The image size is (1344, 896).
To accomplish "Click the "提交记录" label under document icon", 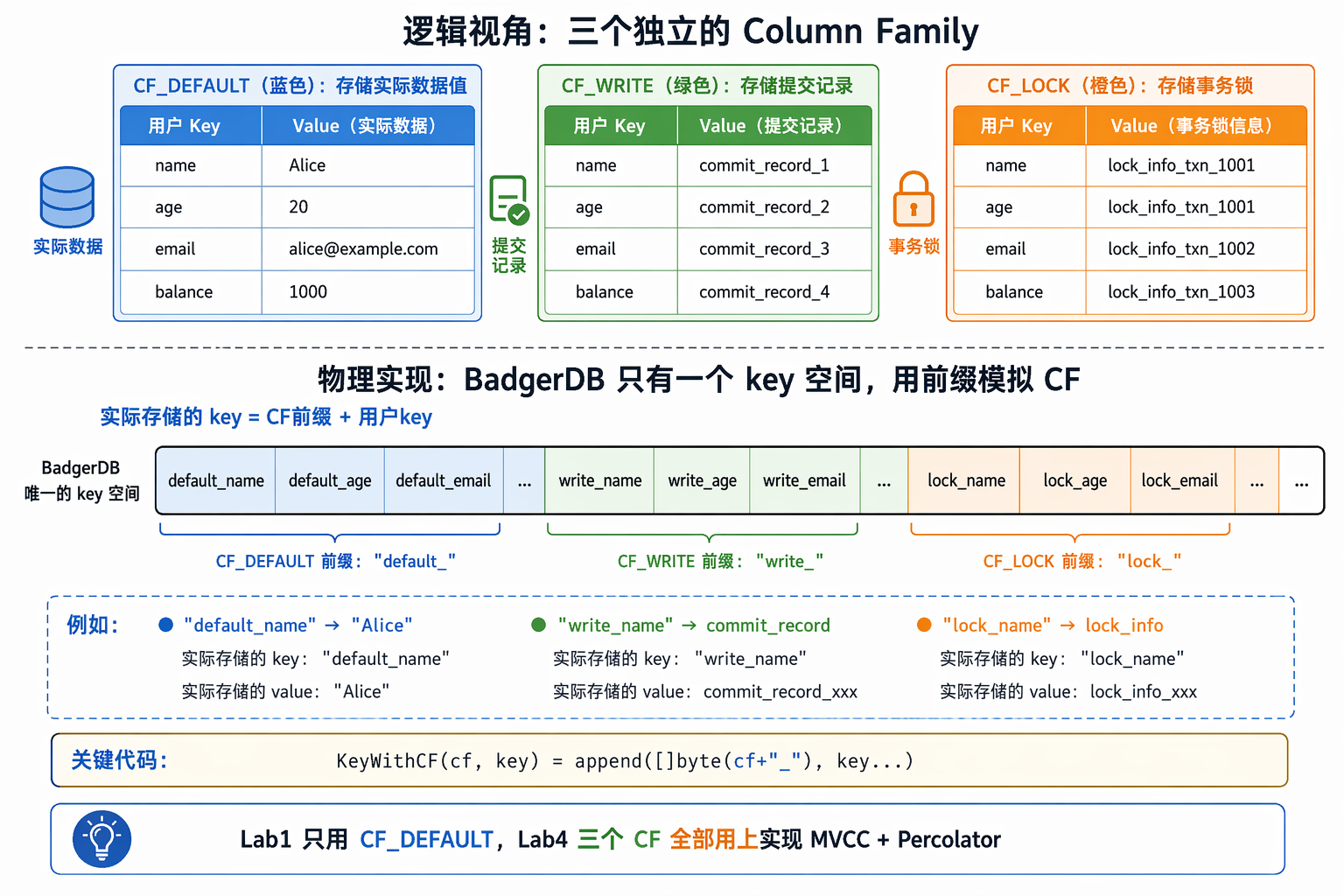I will [x=509, y=255].
